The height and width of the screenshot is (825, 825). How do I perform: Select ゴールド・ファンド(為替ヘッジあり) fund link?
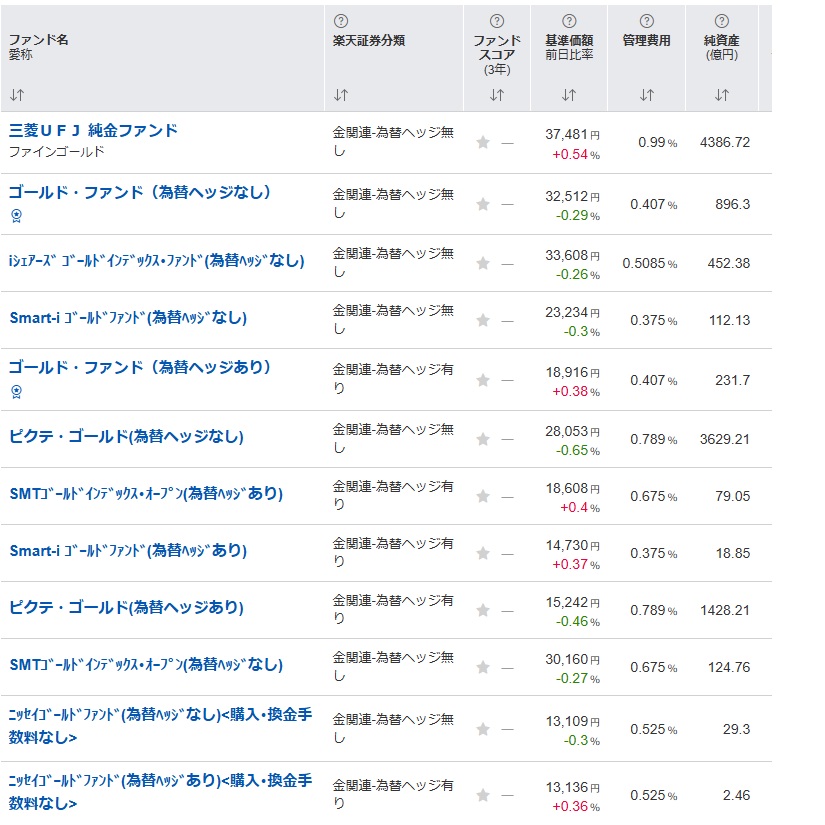point(140,367)
